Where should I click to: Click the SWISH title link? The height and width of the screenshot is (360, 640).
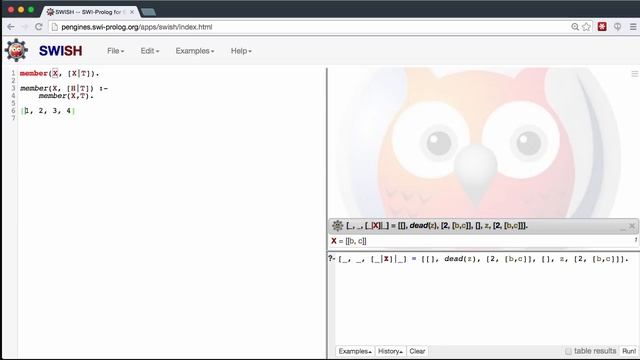pyautogui.click(x=60, y=51)
